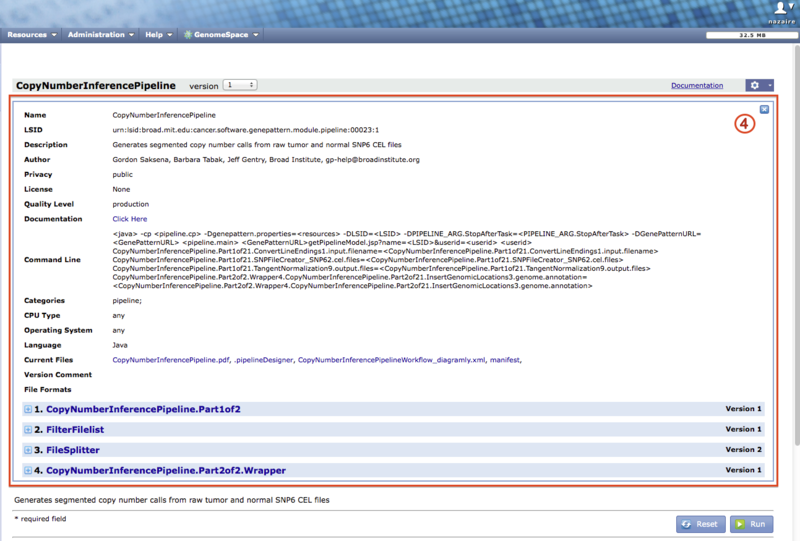Viewport: 800px width, 541px height.
Task: Expand step 4 Part2of2.Wrapper
Action: click(x=28, y=470)
